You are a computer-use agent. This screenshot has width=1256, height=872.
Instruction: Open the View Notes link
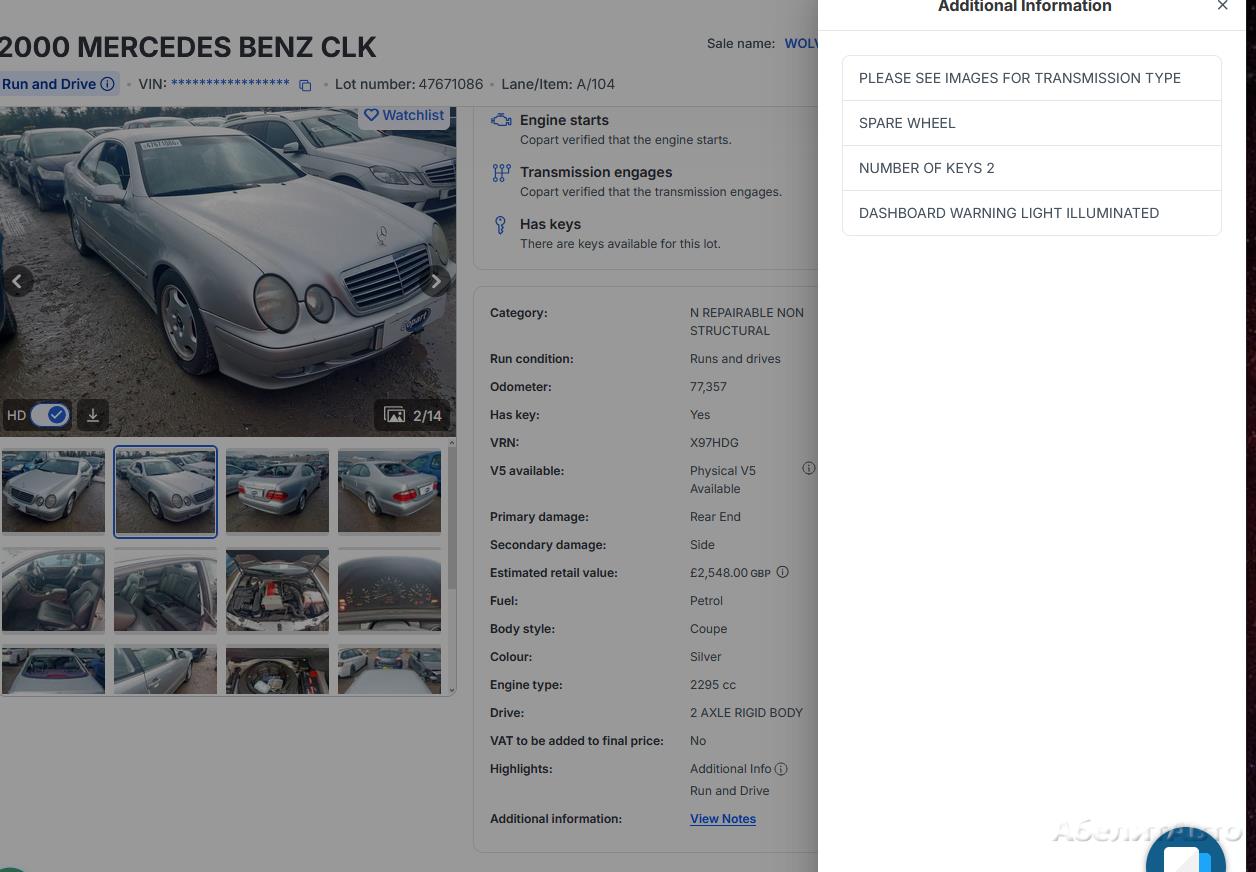[722, 819]
